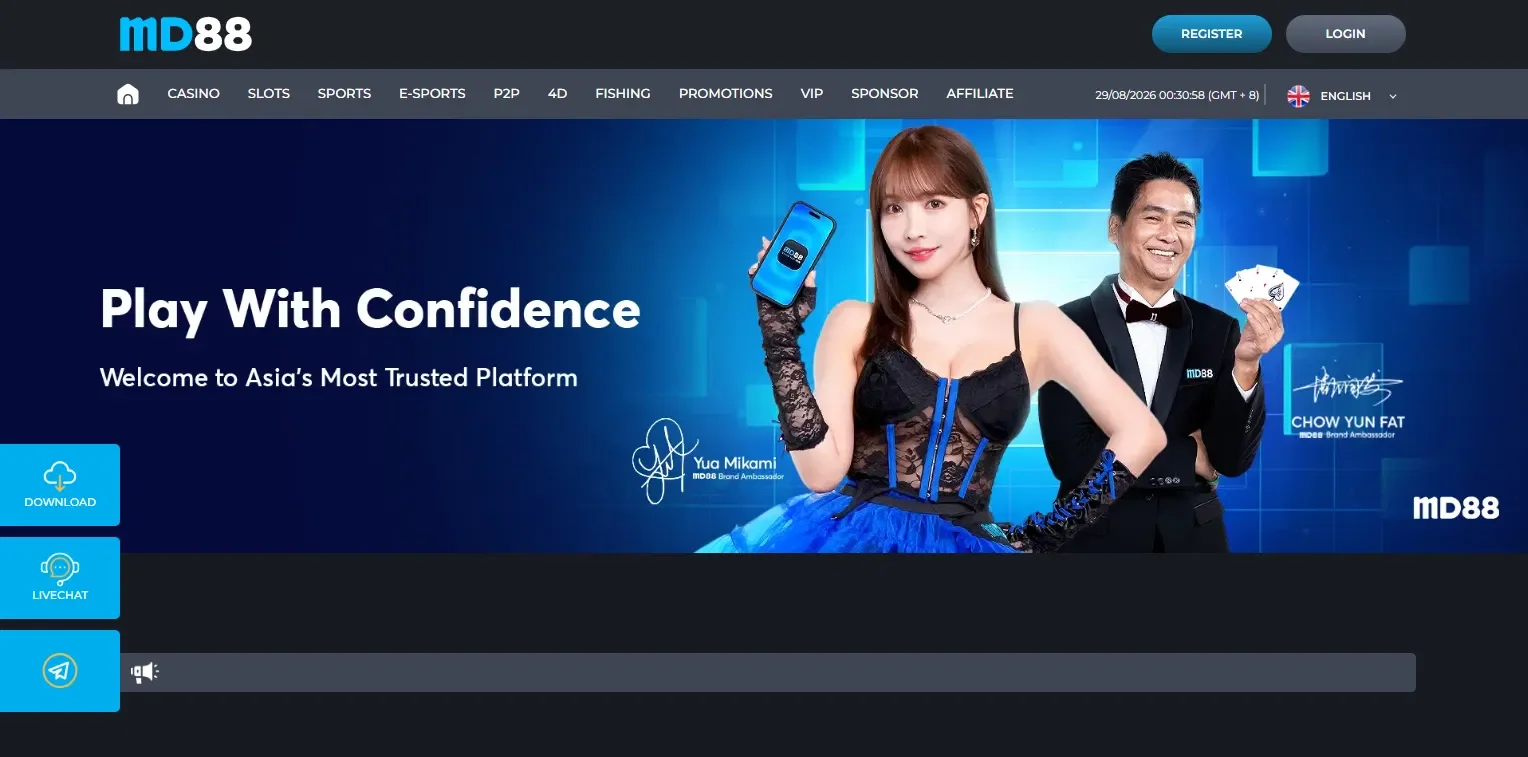Click the Welcome to Asia's Most Trusted Platform text

[339, 378]
